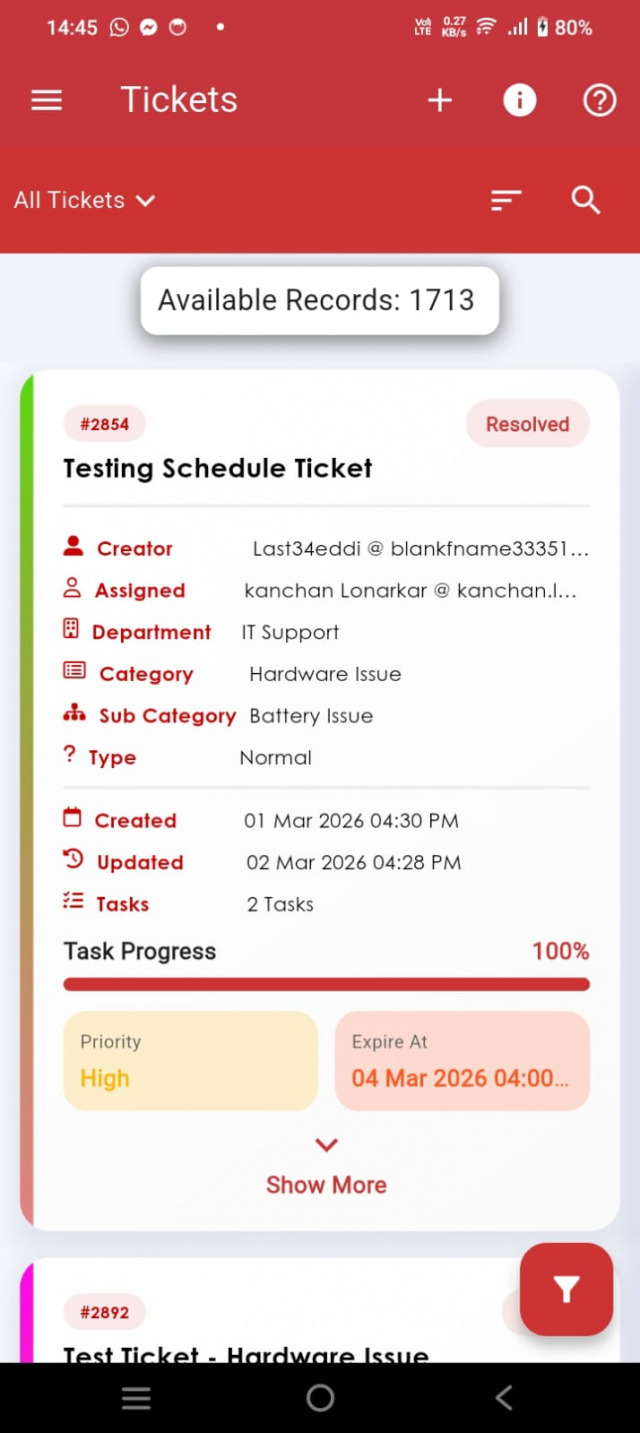The width and height of the screenshot is (640, 1433).
Task: Tap the help question mark icon
Action: click(x=598, y=99)
